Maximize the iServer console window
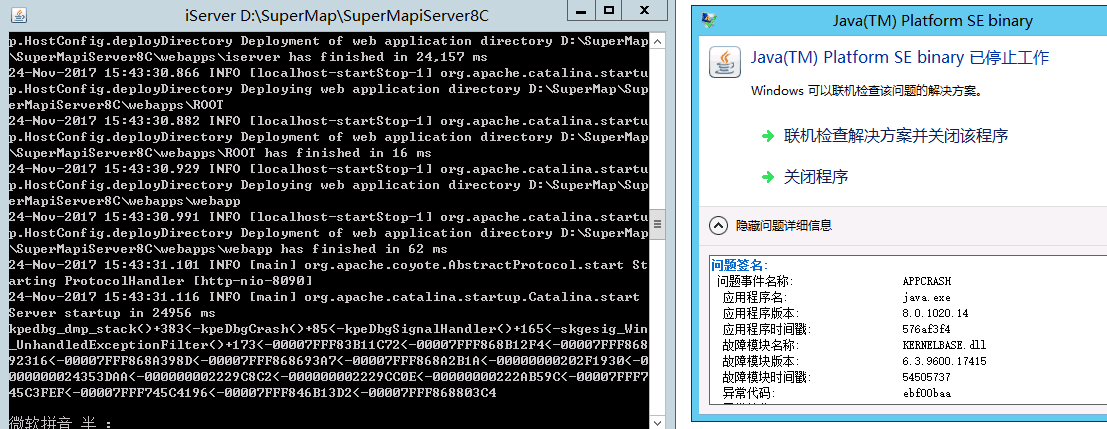The height and width of the screenshot is (429, 1107). tap(609, 11)
